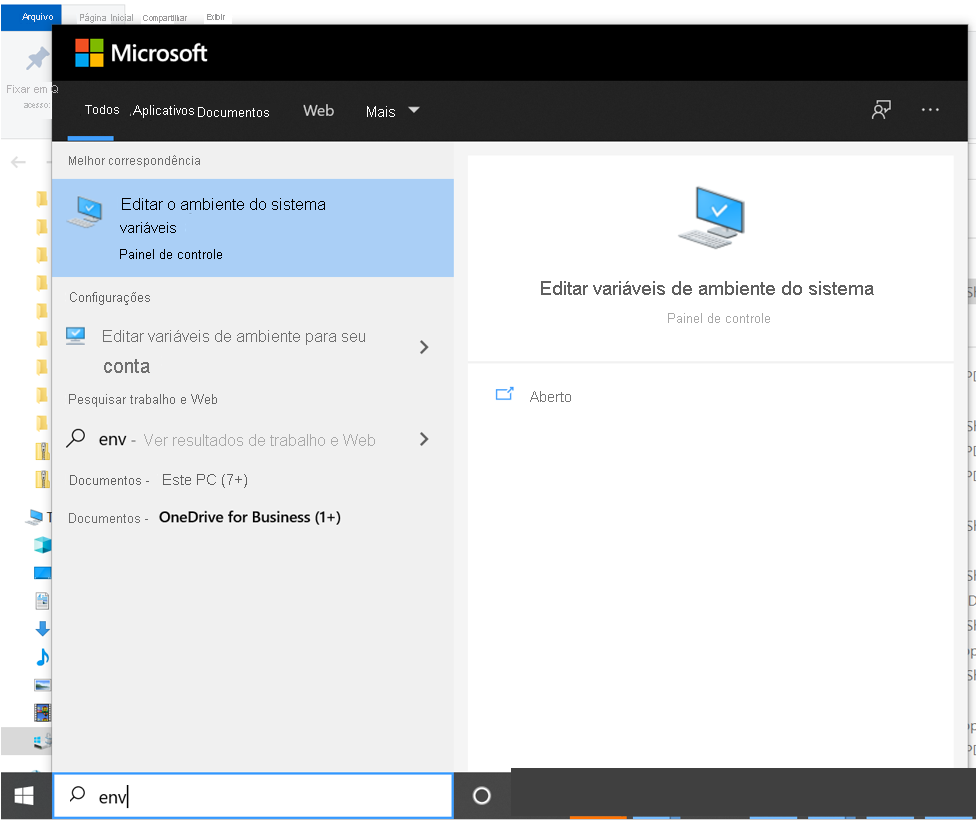This screenshot has height=821, width=977.
Task: Open Music from the sidebar note icon
Action: [x=41, y=658]
